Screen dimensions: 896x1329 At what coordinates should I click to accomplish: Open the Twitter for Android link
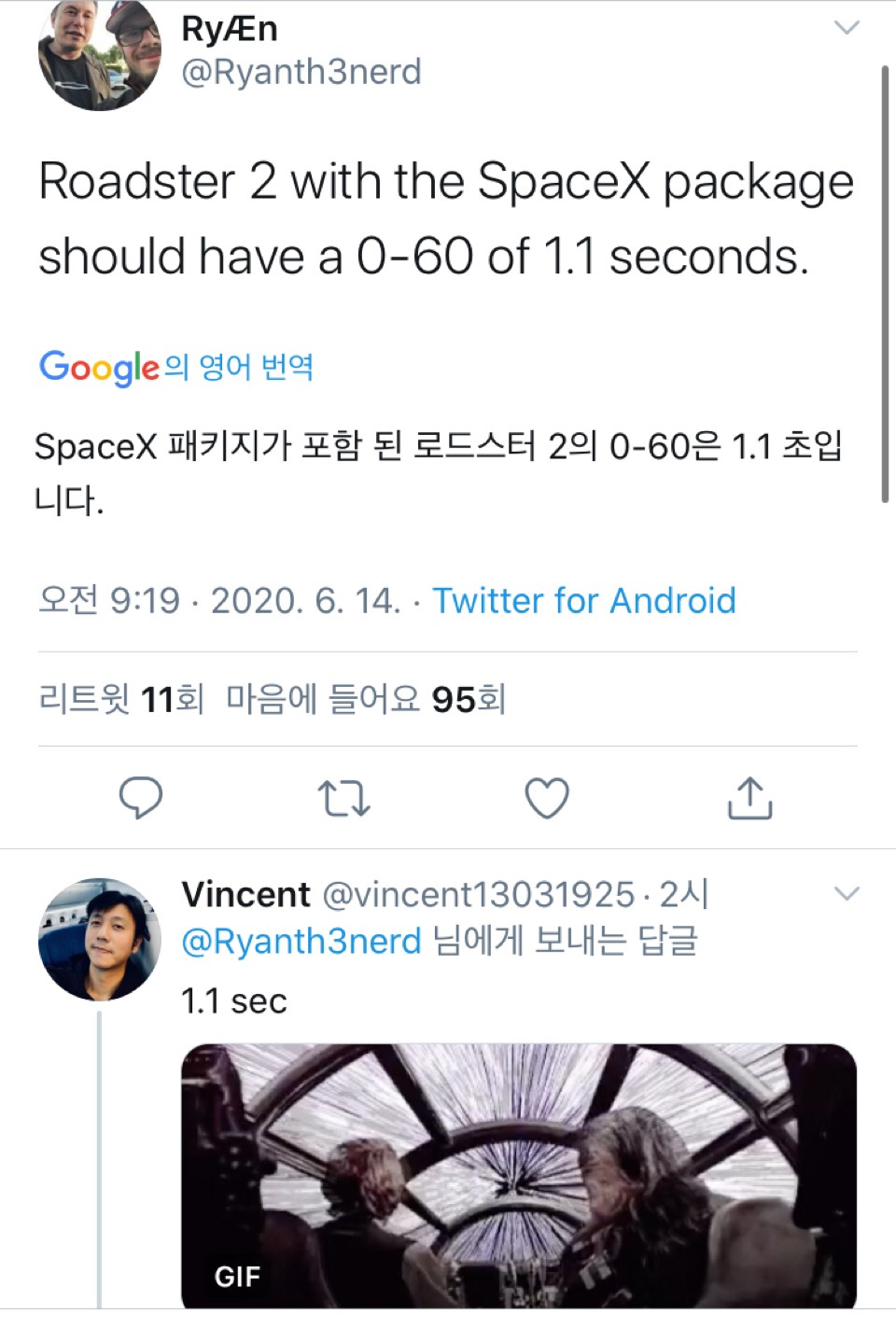pos(584,600)
